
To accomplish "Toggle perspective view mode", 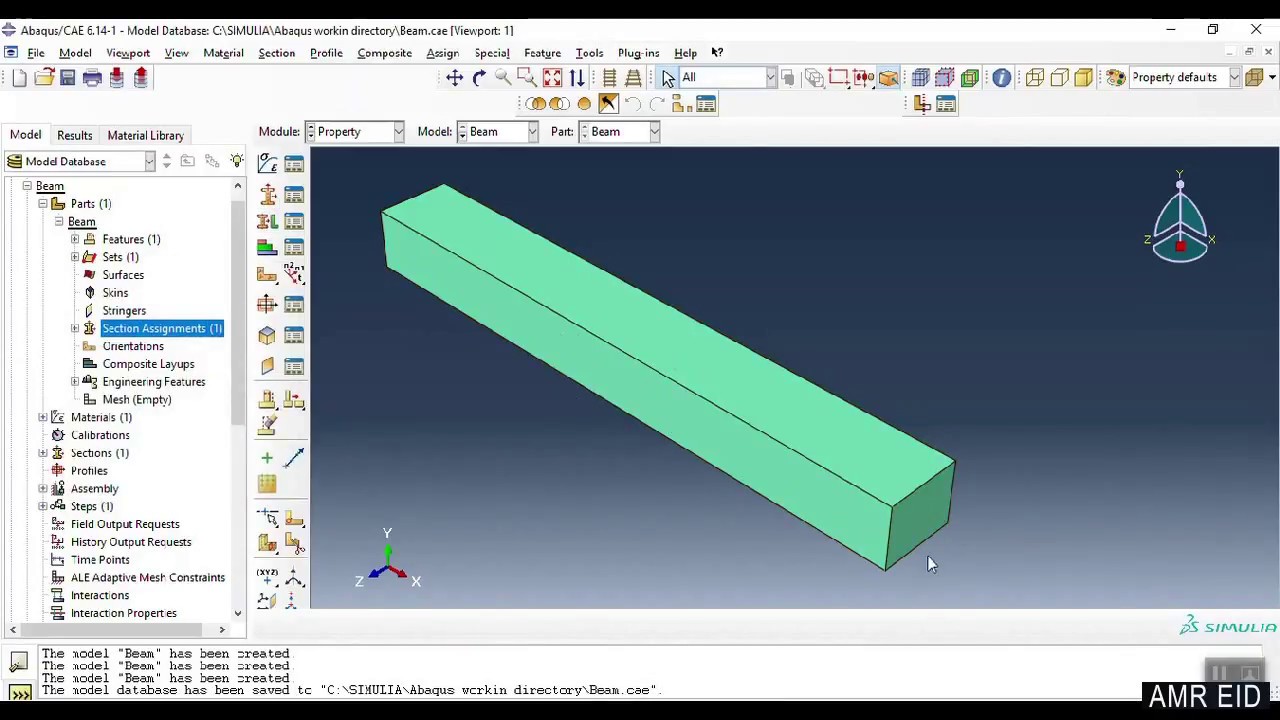I will [633, 78].
